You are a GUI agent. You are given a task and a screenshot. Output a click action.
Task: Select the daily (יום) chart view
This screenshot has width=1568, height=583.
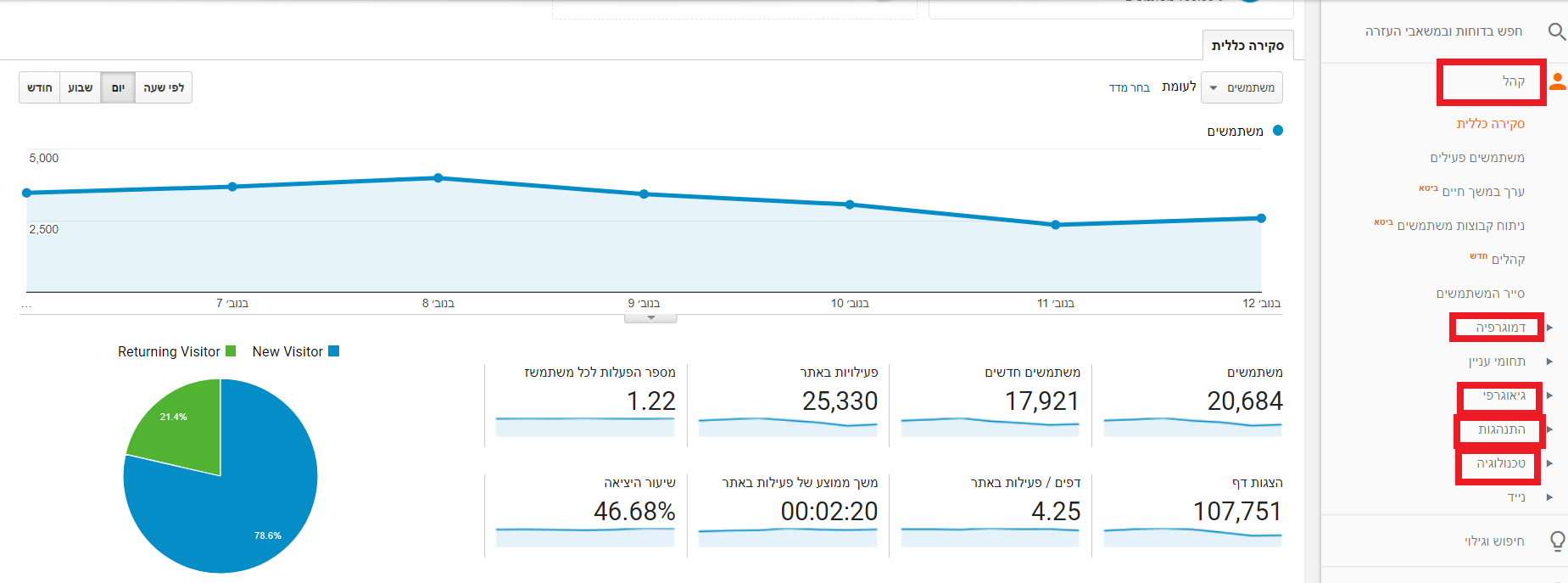click(x=118, y=87)
